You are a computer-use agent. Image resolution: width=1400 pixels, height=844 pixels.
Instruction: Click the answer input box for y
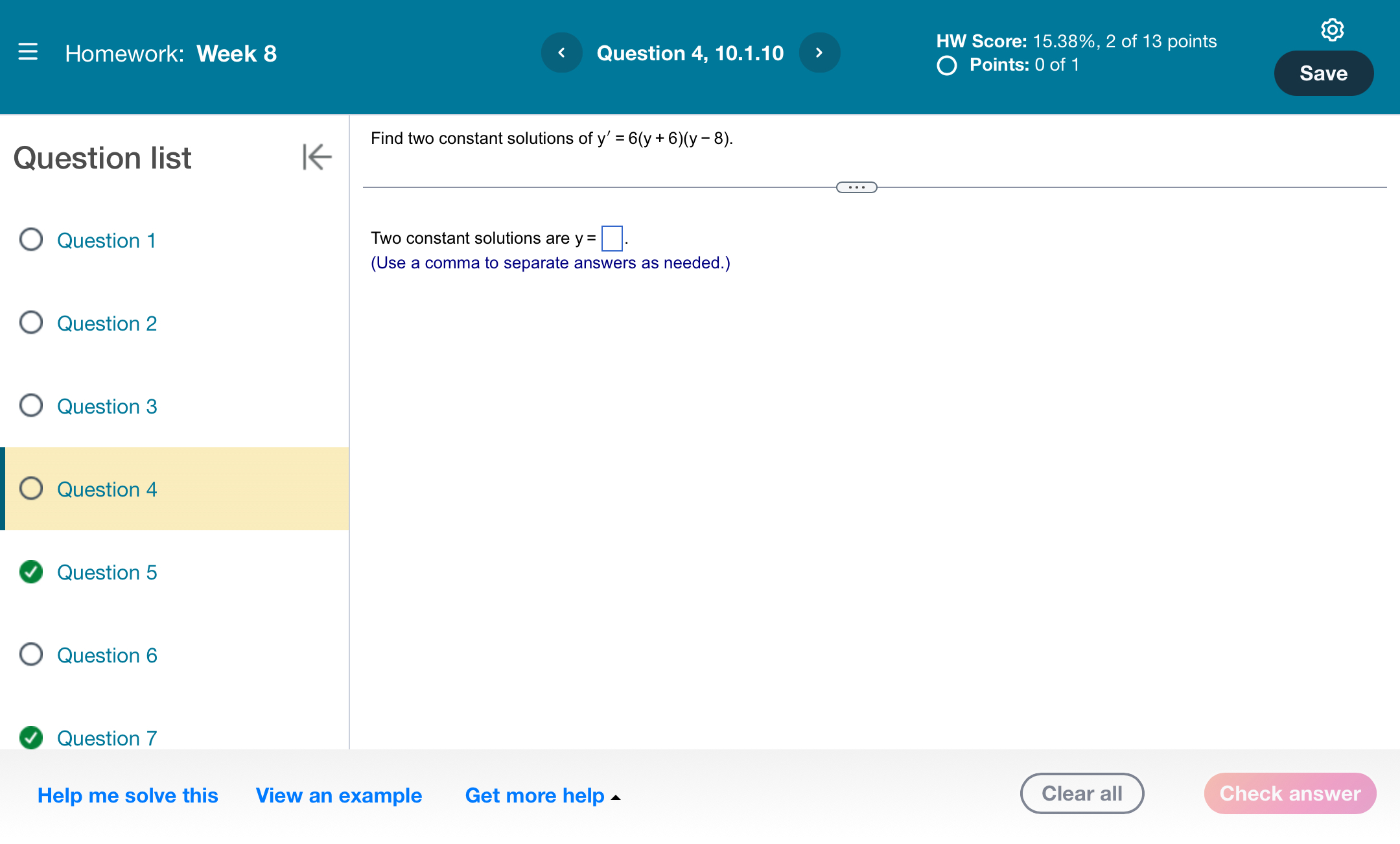[x=612, y=239]
